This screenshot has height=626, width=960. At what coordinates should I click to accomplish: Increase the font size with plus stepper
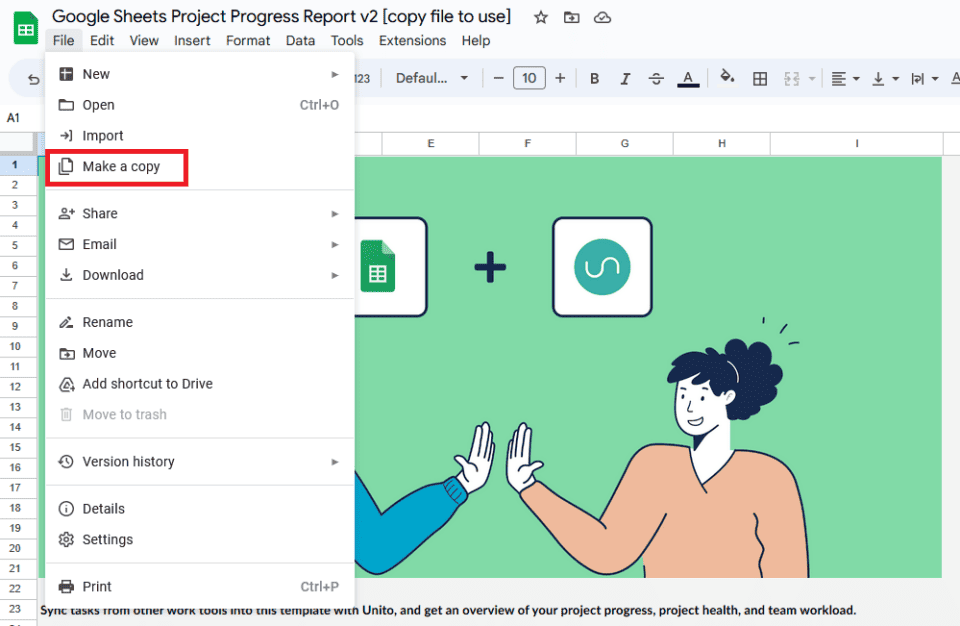[560, 77]
